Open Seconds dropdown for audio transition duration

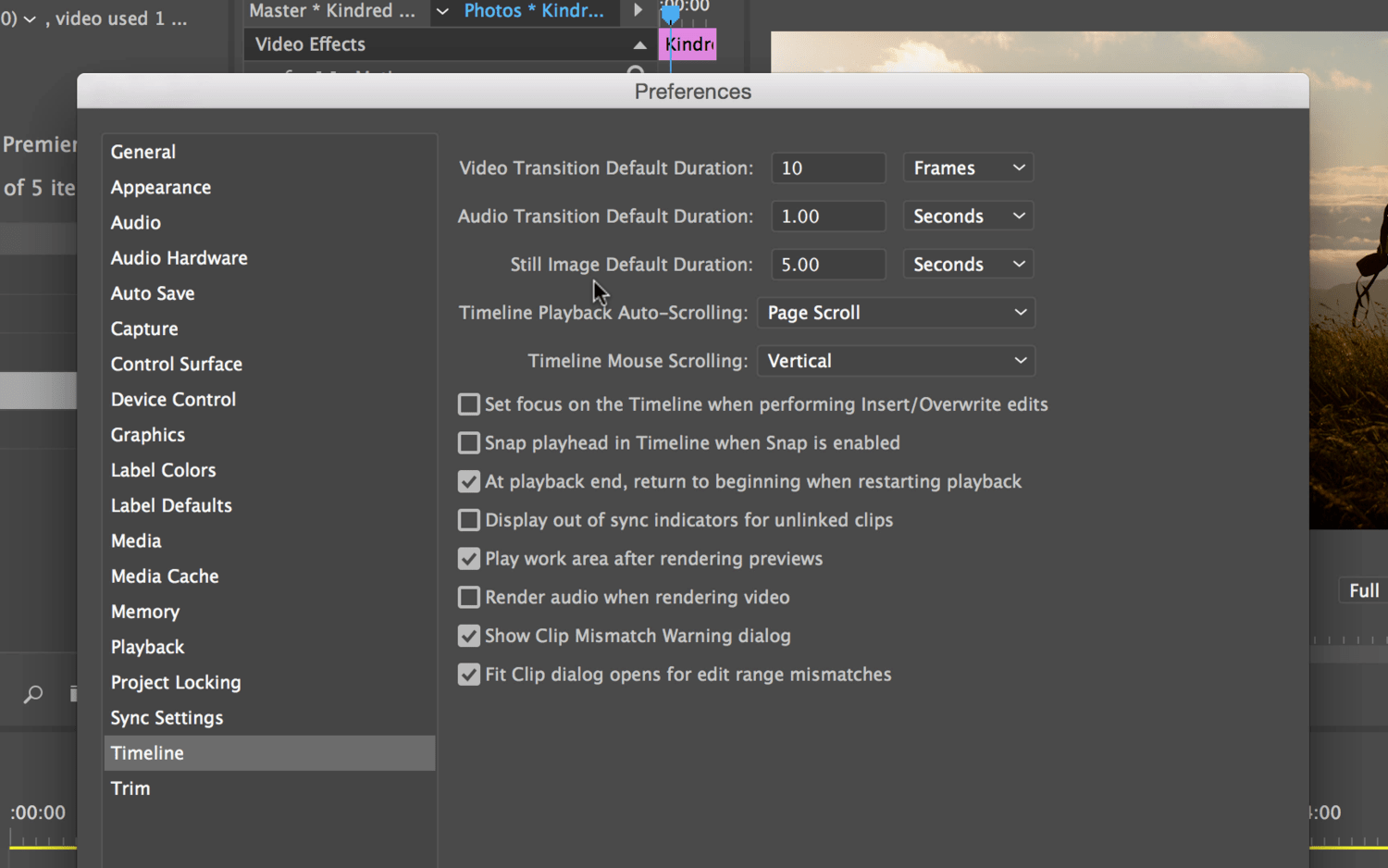pyautogui.click(x=968, y=216)
